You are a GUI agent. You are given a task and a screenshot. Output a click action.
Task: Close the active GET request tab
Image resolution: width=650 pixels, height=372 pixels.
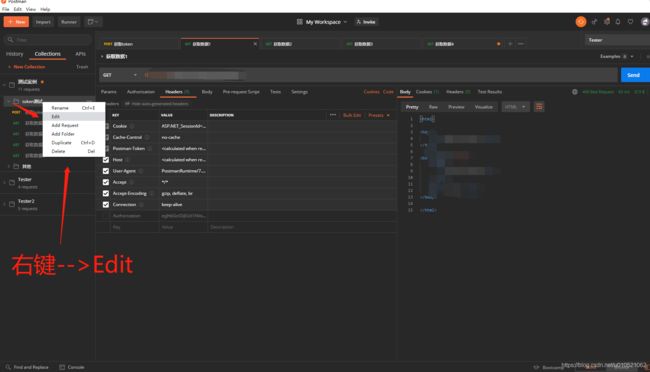[255, 44]
